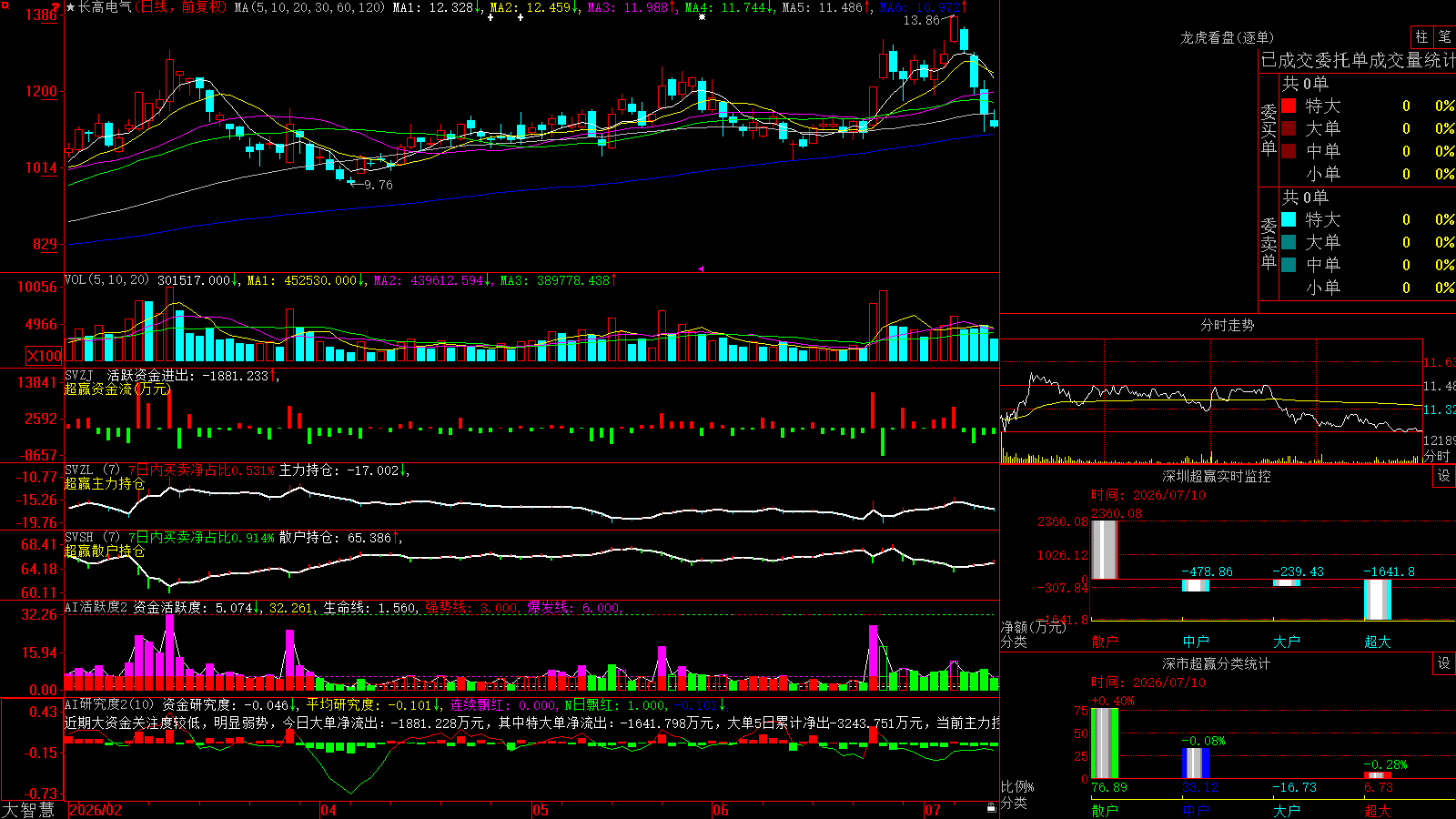Viewport: 1456px width, 819px height.
Task: Click the 04 month timeline marker
Action: coord(329,810)
